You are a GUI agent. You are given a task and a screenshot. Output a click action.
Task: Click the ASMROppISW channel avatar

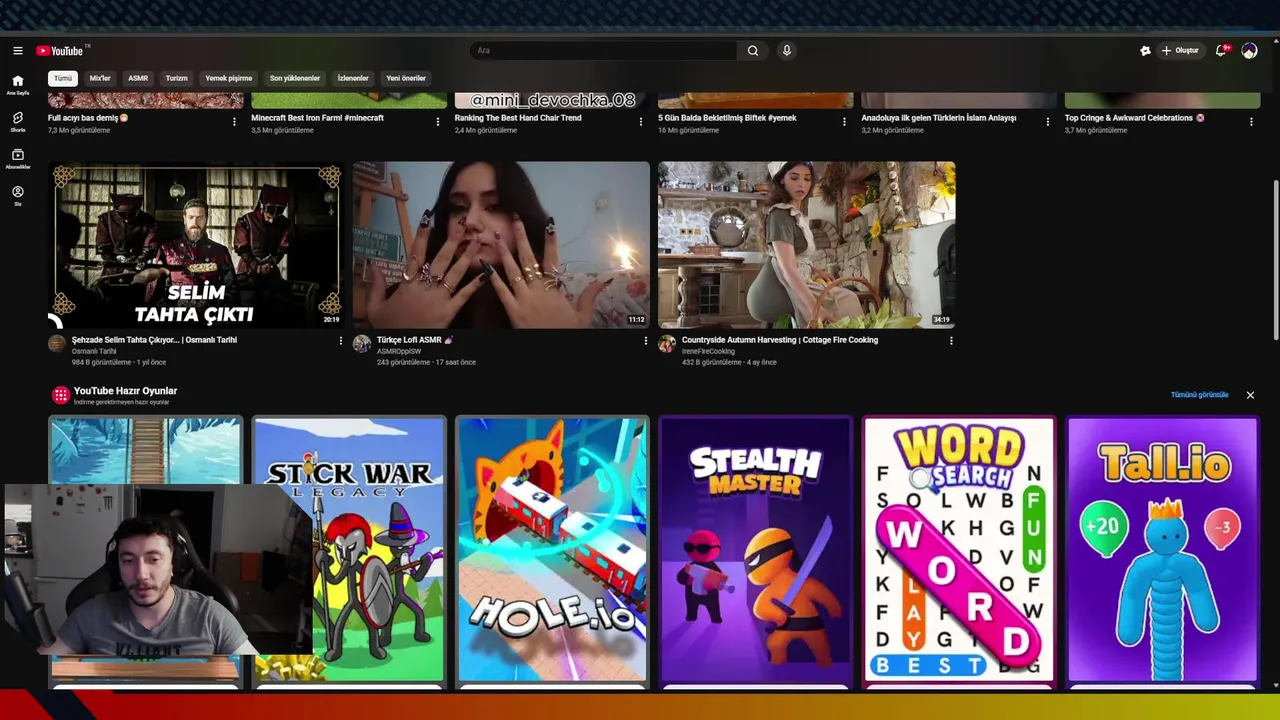click(362, 344)
